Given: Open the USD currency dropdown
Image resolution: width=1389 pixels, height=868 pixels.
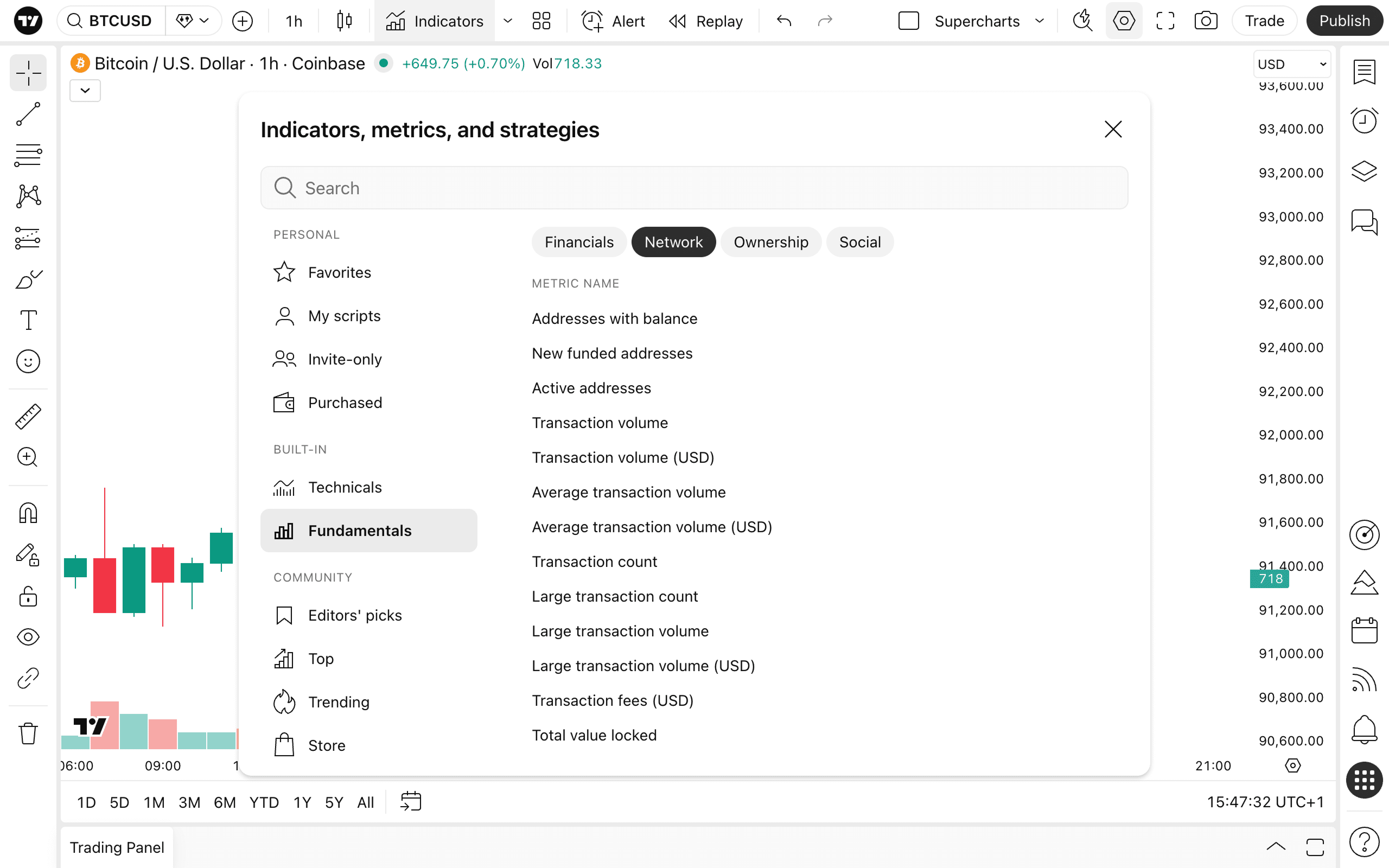Looking at the screenshot, I should coord(1291,63).
